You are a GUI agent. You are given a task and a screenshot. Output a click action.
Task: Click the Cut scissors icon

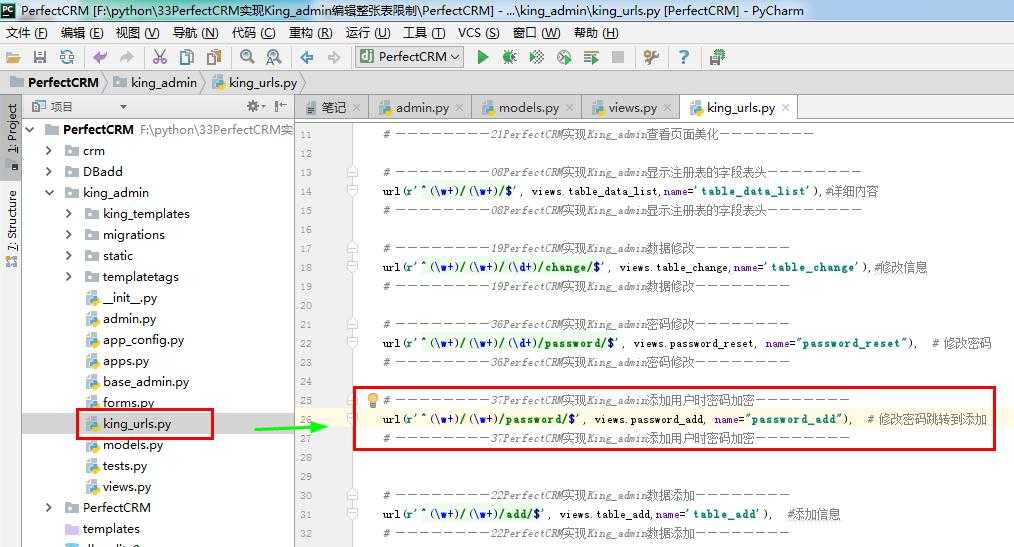coord(160,58)
